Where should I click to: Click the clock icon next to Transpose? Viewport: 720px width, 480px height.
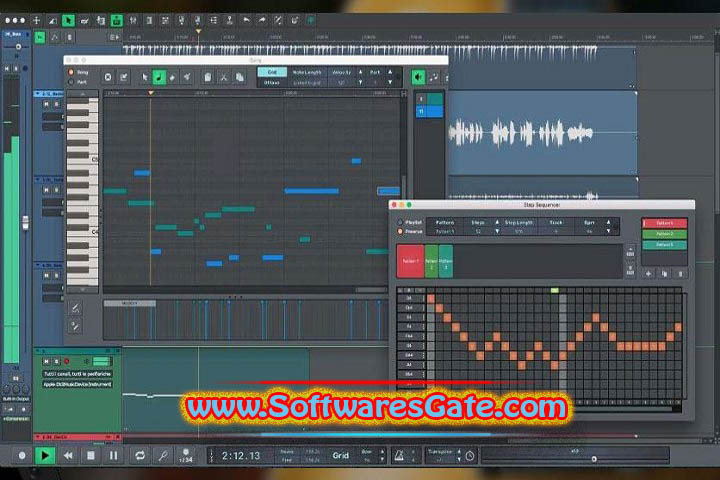pos(470,456)
